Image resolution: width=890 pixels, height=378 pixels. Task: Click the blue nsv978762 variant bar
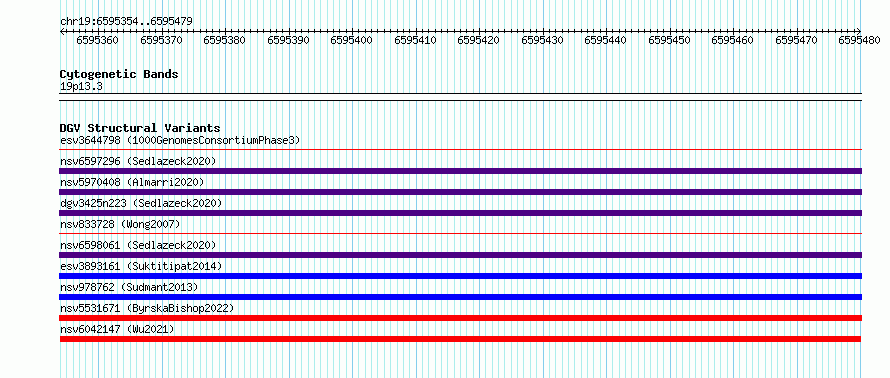(x=460, y=297)
